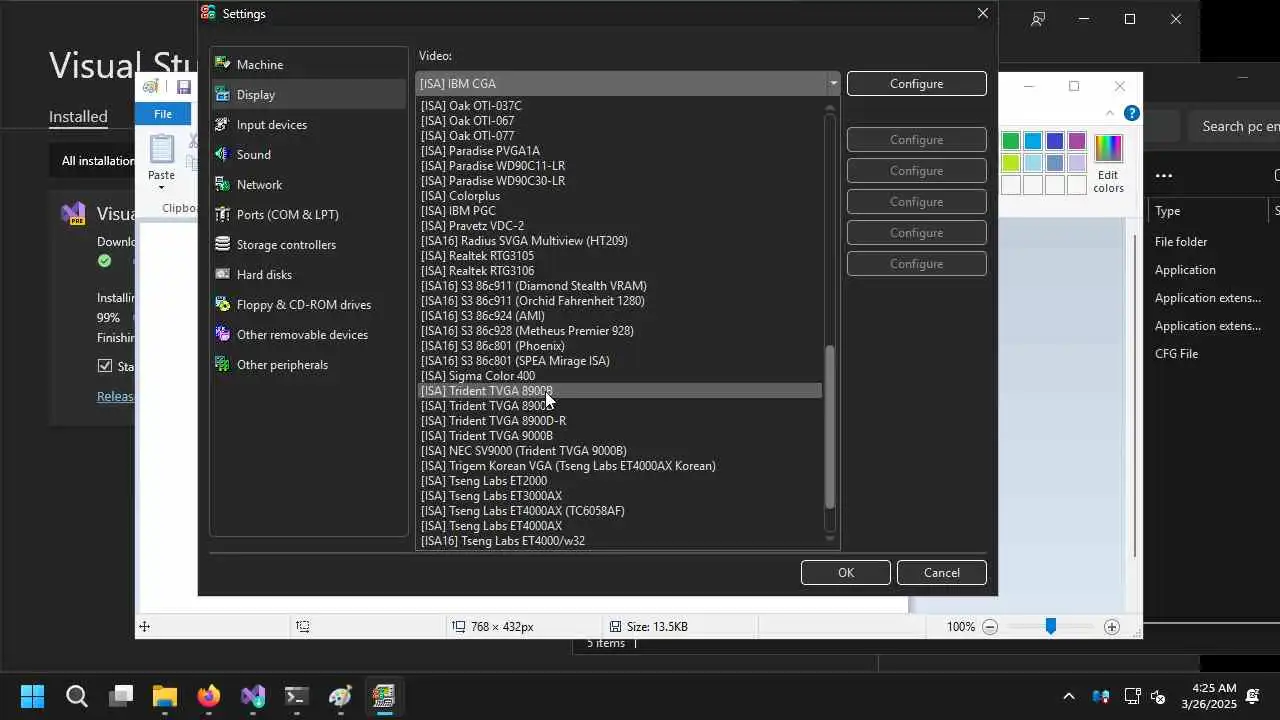
Task: Pick the green color swatch in Paint
Action: pos(1011,141)
